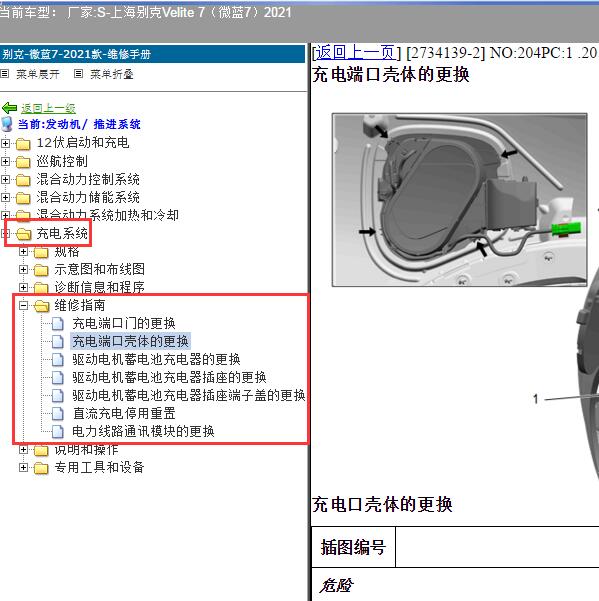Screen dimensions: 599x601
Task: Expand the 示意图和布线图 subfolder node
Action: [x=23, y=269]
